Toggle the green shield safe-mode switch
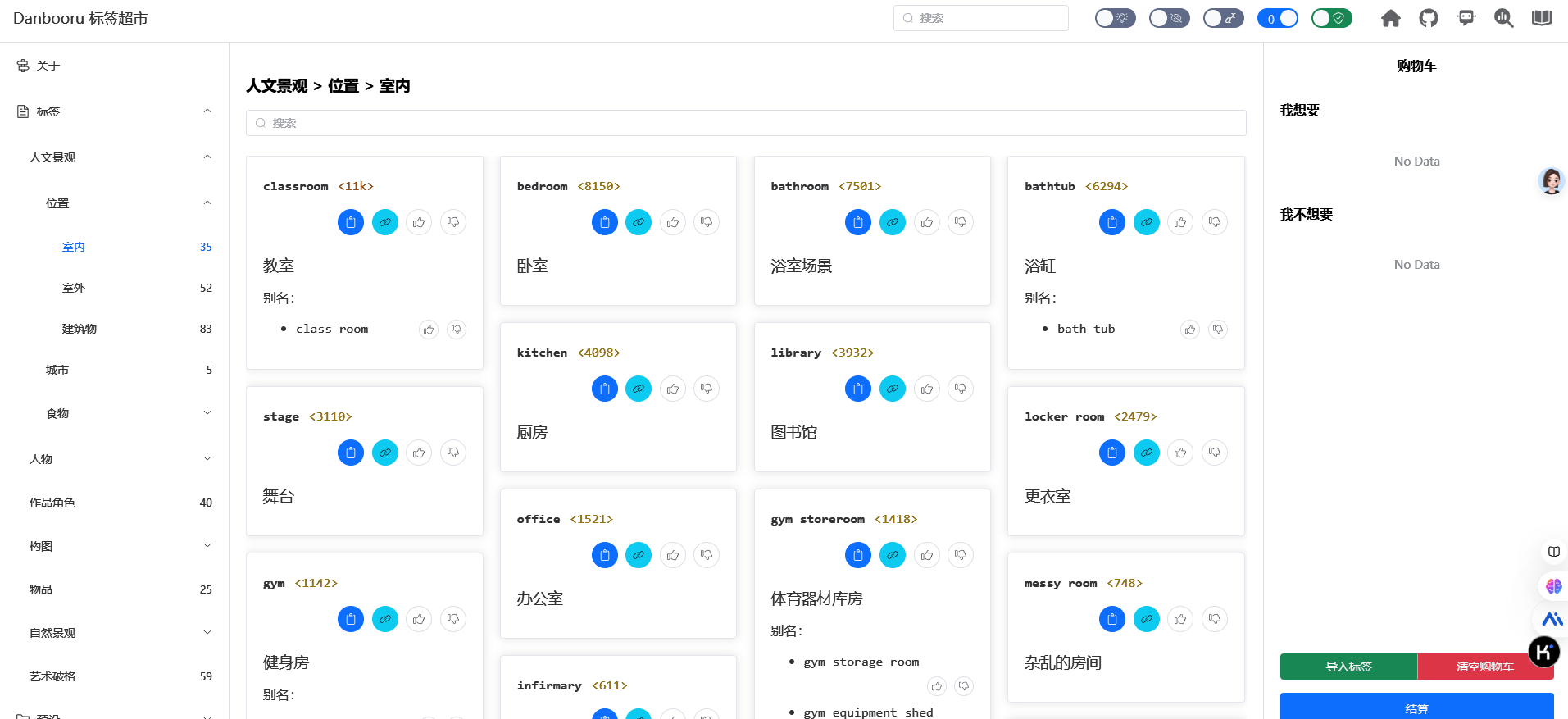This screenshot has width=1568, height=719. [x=1331, y=18]
